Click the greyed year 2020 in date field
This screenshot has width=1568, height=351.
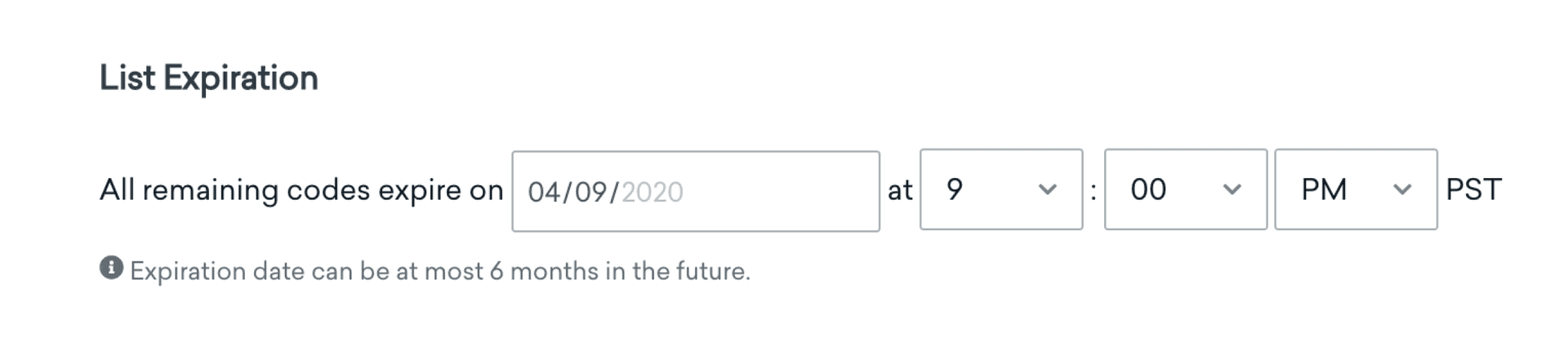[652, 192]
